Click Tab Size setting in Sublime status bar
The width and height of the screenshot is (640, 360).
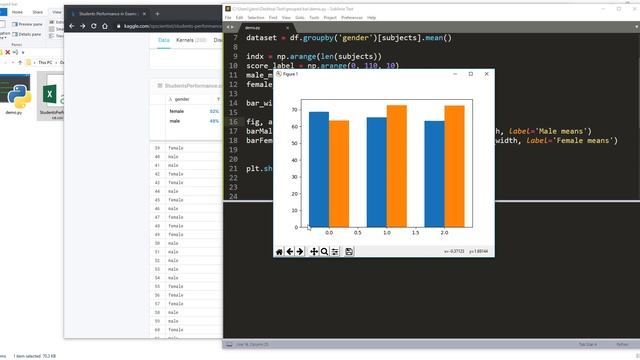pyautogui.click(x=588, y=344)
